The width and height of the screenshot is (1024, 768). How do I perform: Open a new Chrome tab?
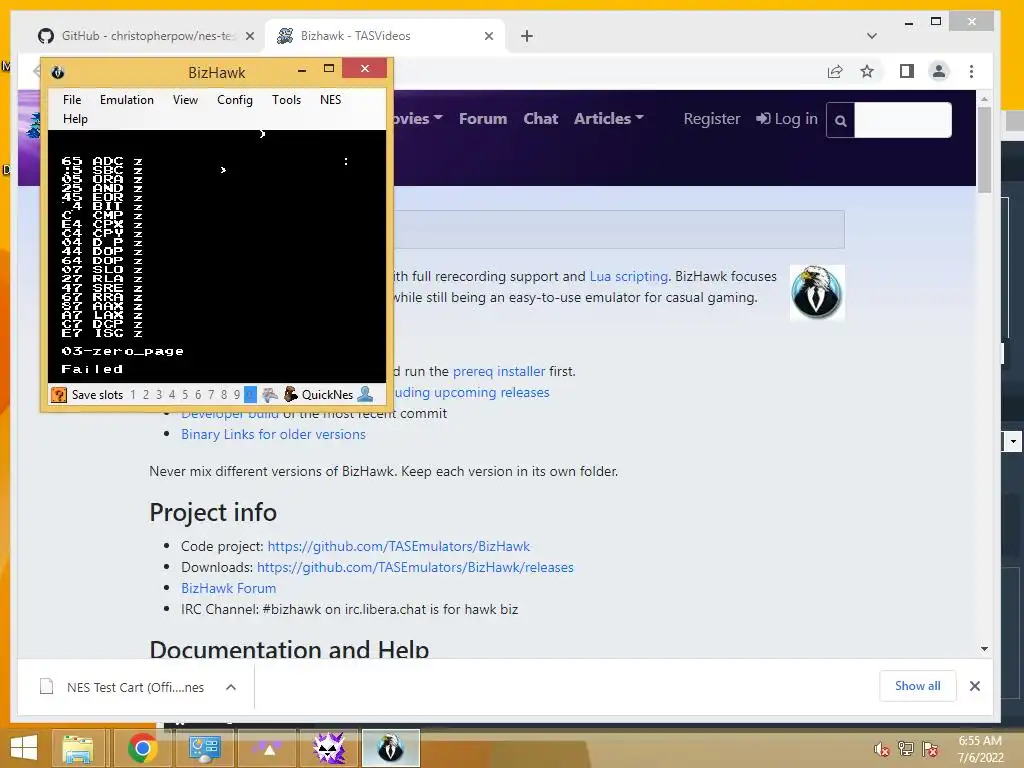527,36
